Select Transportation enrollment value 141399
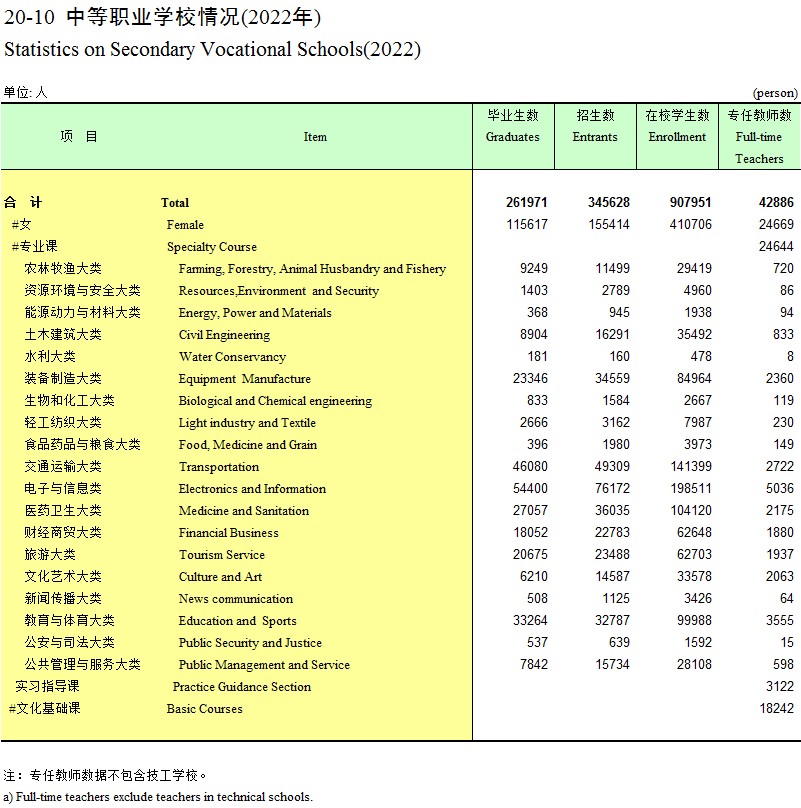This screenshot has height=808, width=801. coord(691,466)
